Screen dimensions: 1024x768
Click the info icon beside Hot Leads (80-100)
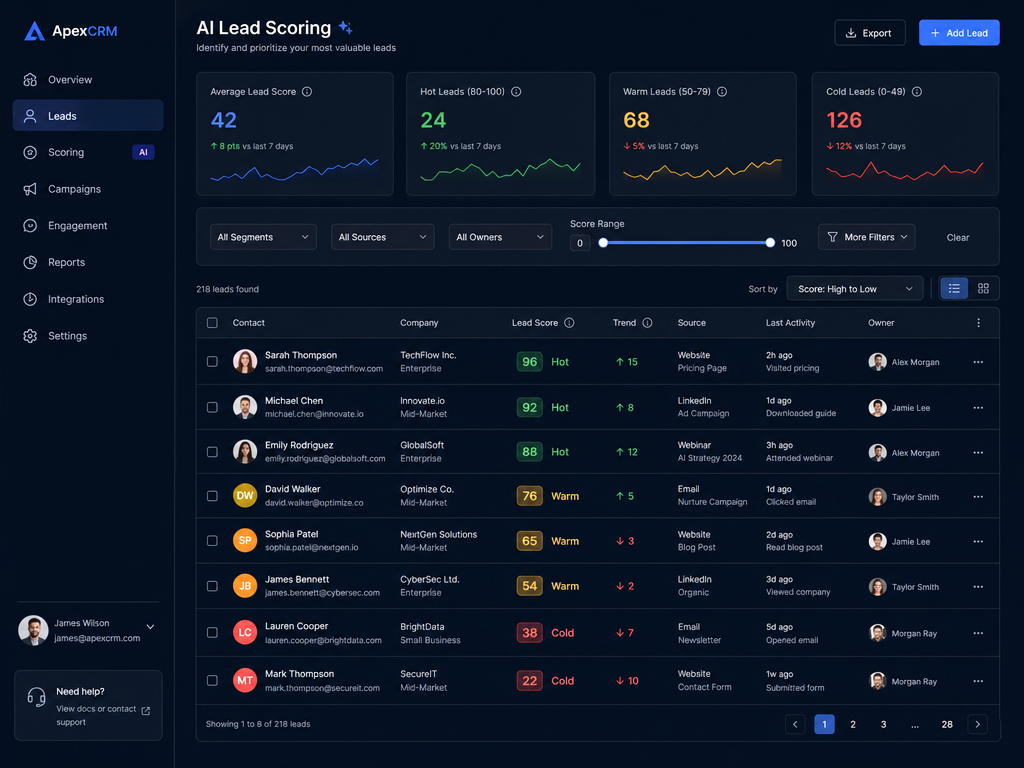pyautogui.click(x=516, y=91)
